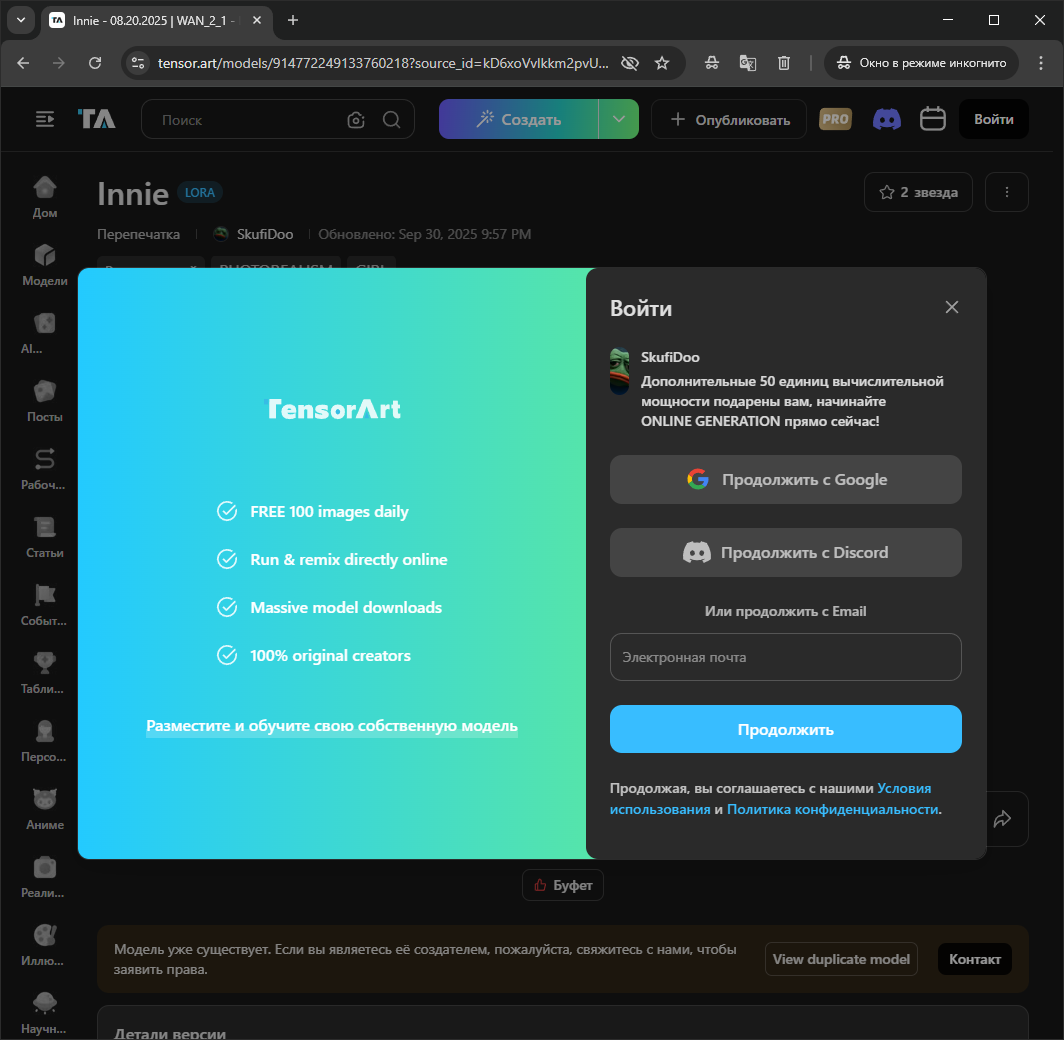
Task: Open the Реали... realism sidebar category
Action: click(45, 875)
